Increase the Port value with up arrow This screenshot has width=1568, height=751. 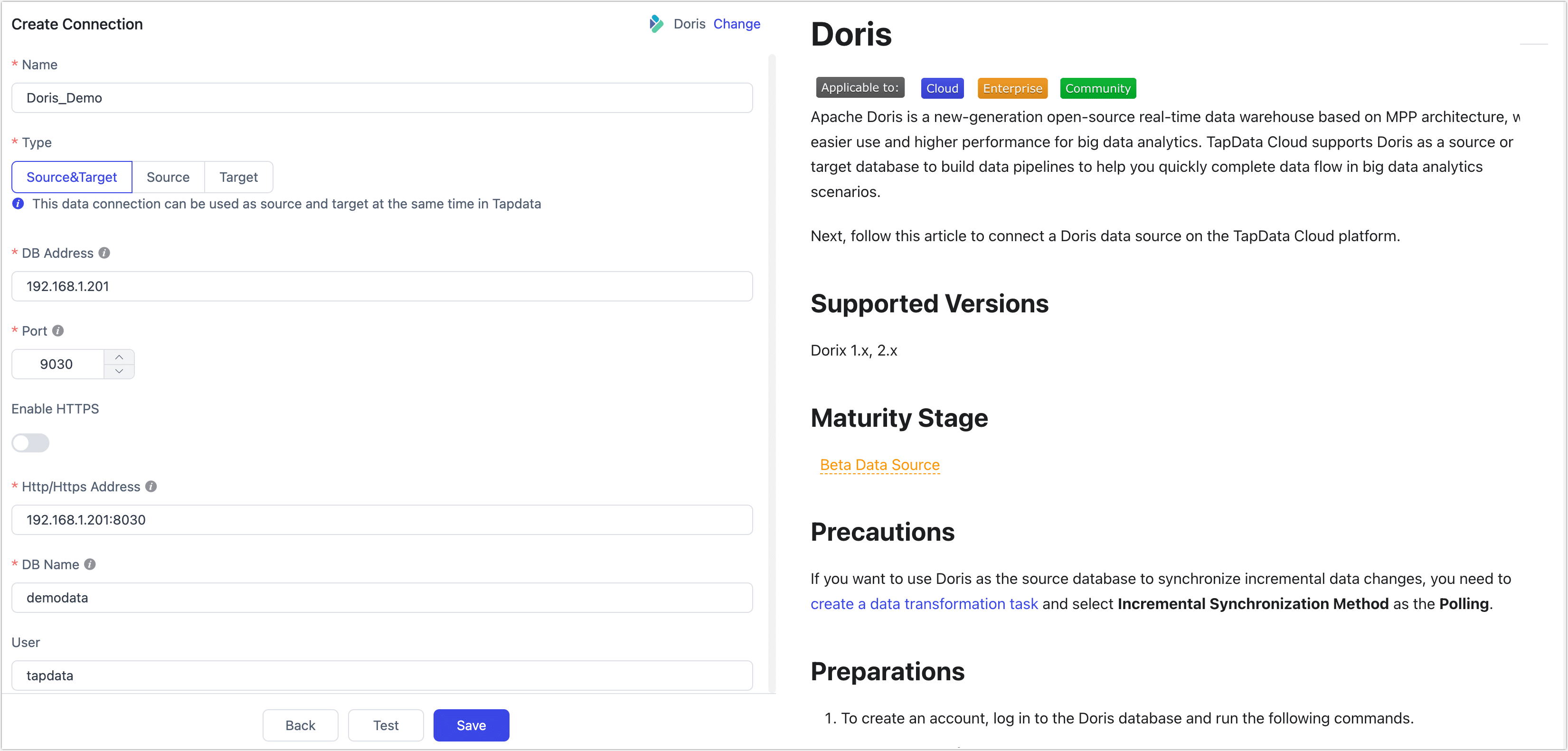pos(119,357)
